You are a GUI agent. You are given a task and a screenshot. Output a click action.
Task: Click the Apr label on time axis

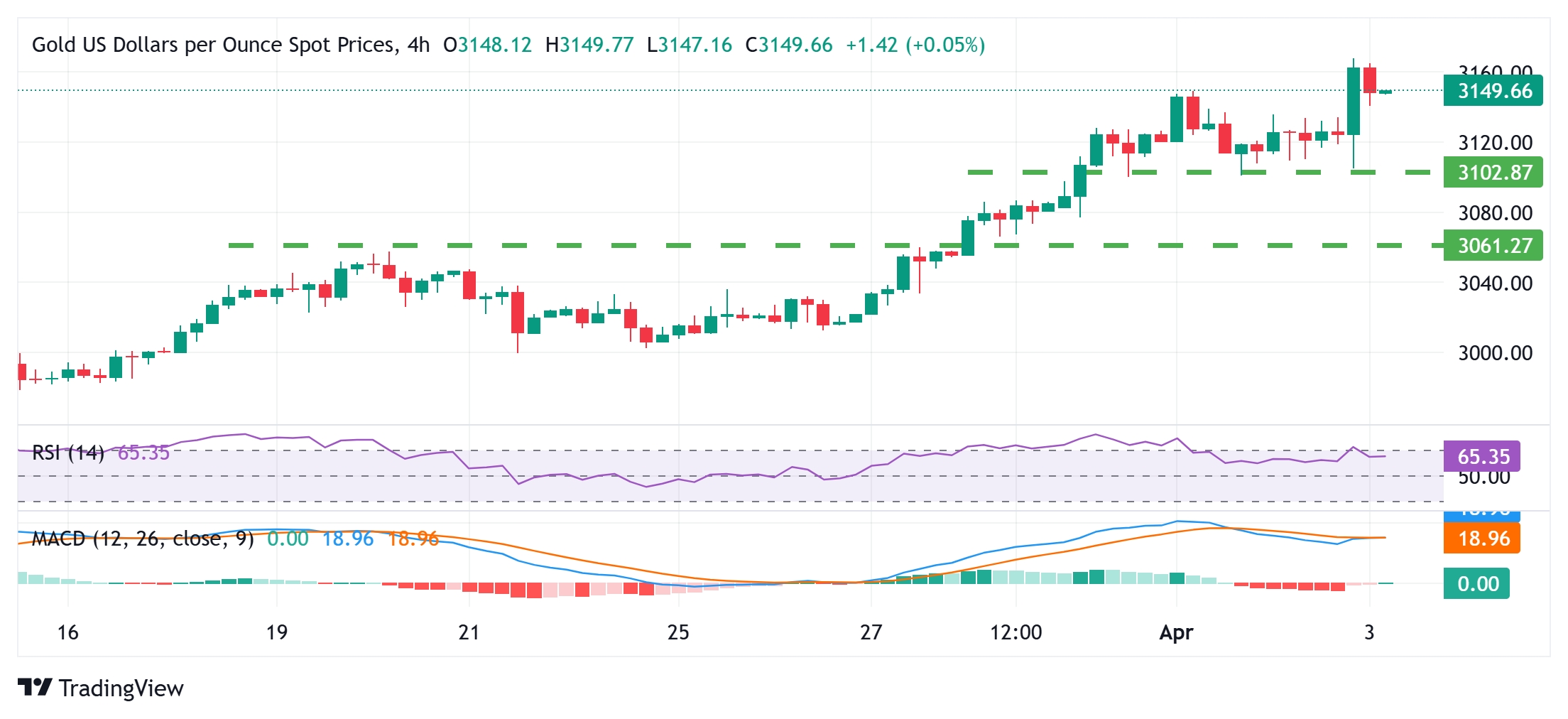click(1176, 632)
